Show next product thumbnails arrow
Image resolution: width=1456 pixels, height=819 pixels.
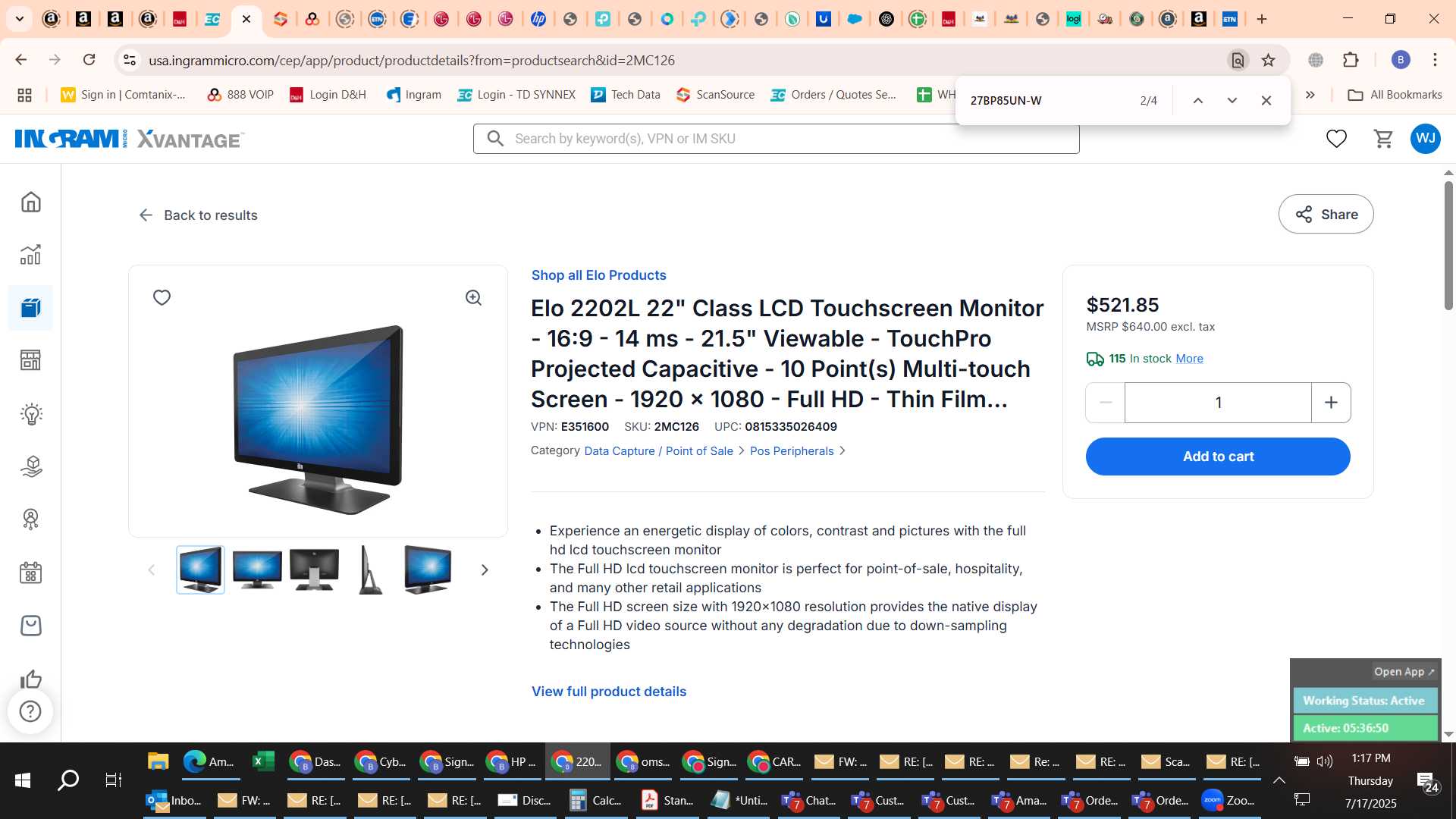pyautogui.click(x=485, y=570)
